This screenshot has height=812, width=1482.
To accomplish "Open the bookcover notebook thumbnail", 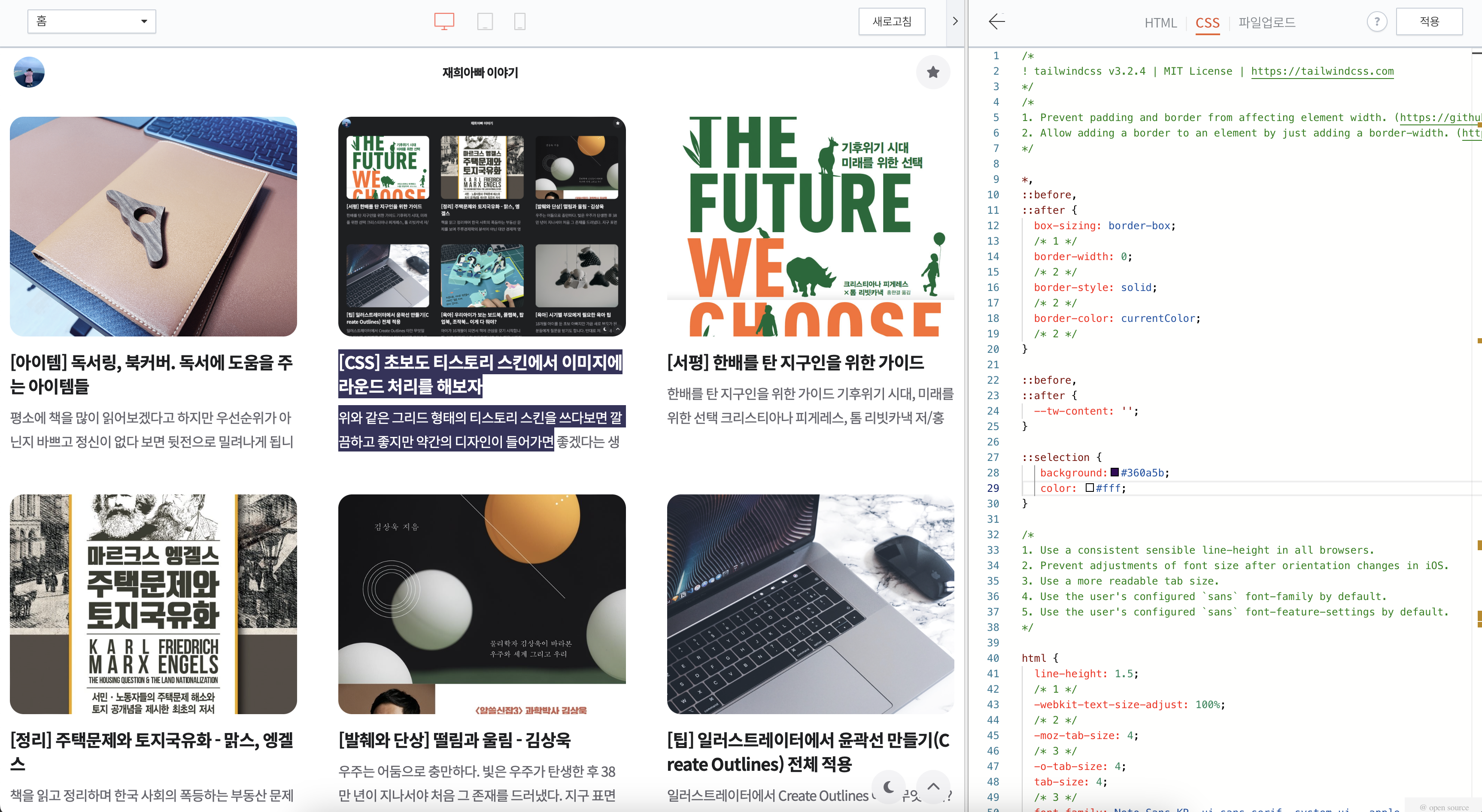I will pyautogui.click(x=153, y=227).
